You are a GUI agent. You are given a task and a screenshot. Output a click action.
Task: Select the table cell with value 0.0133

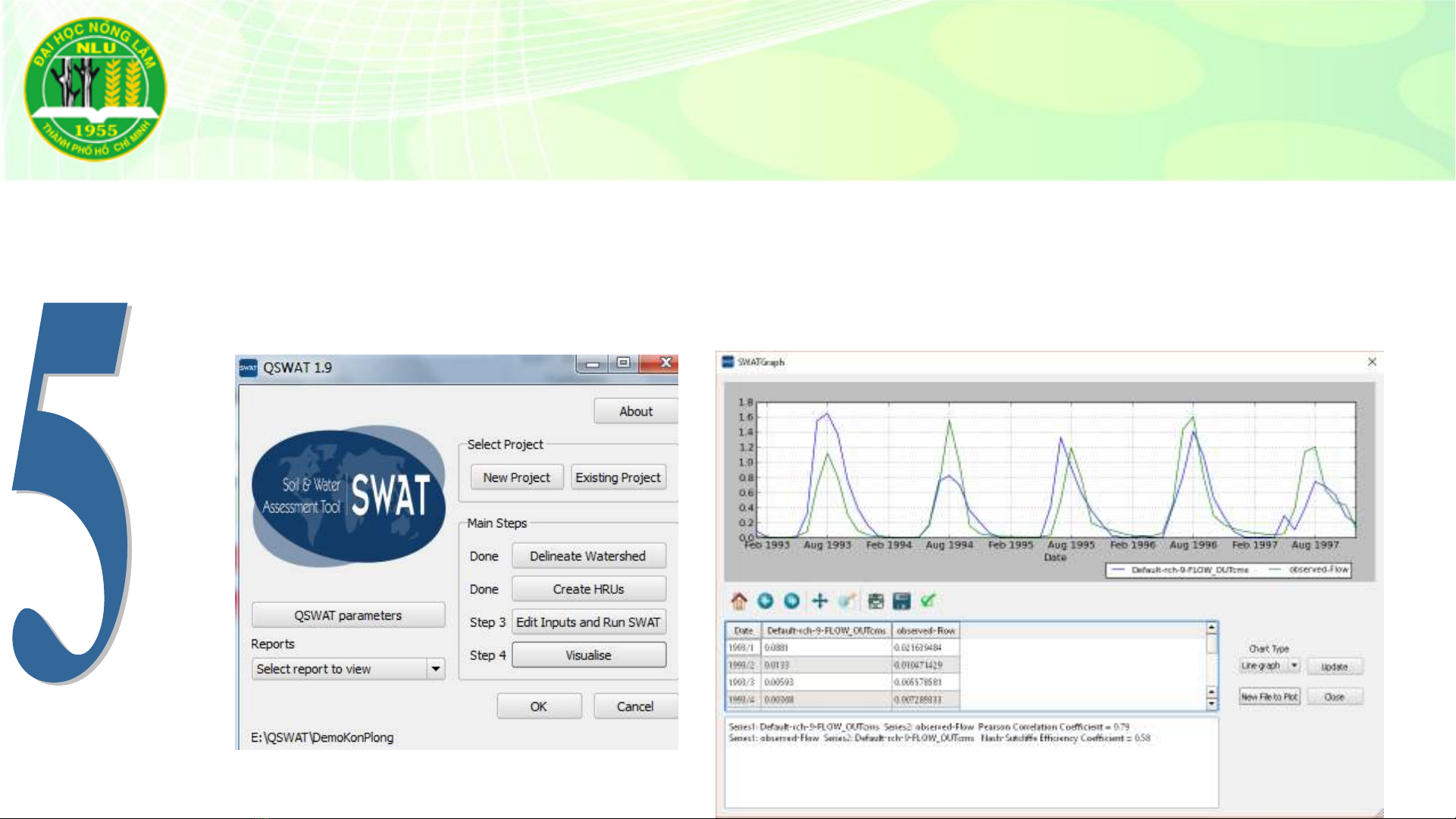(x=826, y=665)
